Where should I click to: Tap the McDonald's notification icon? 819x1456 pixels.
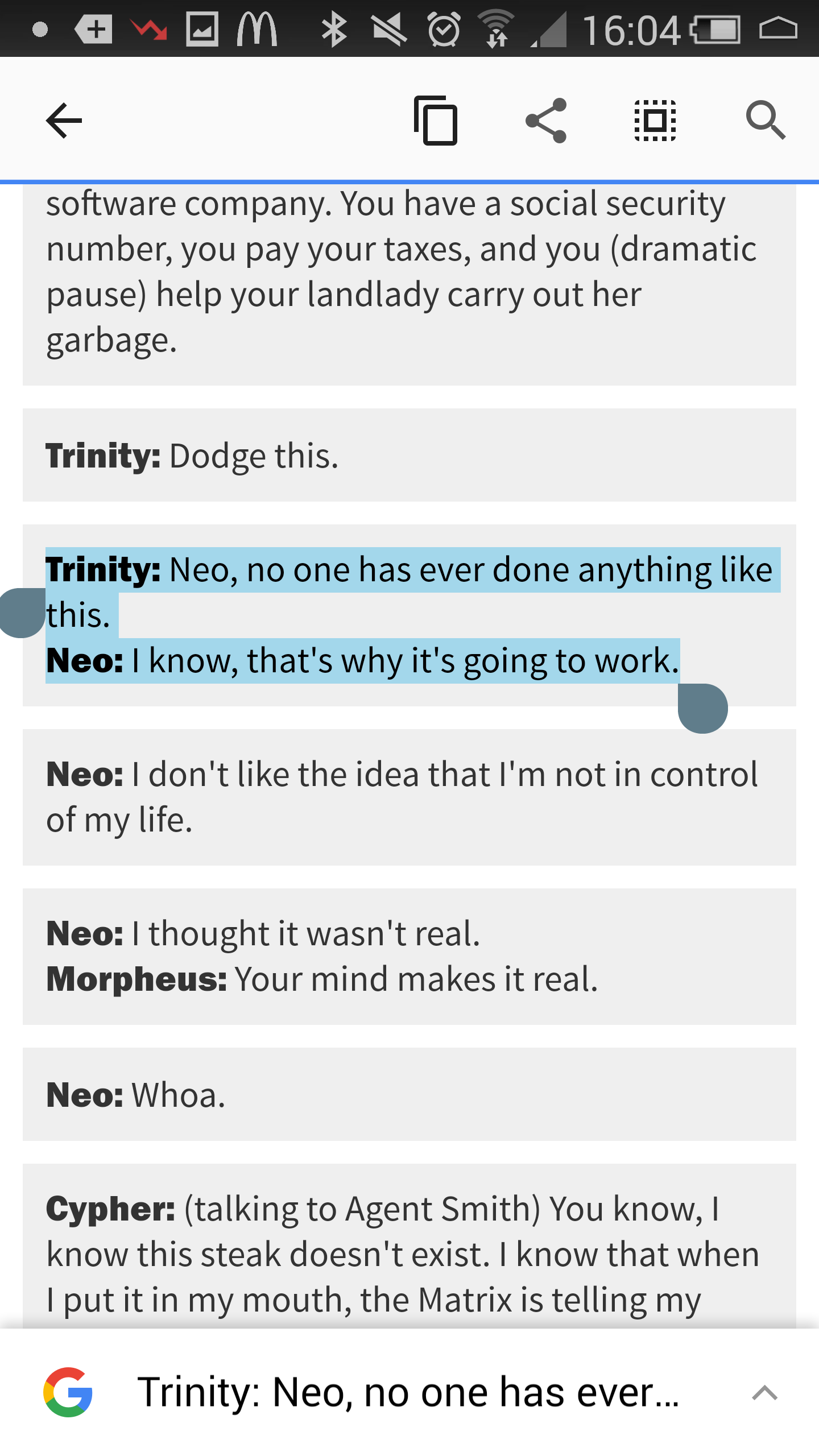[257, 29]
